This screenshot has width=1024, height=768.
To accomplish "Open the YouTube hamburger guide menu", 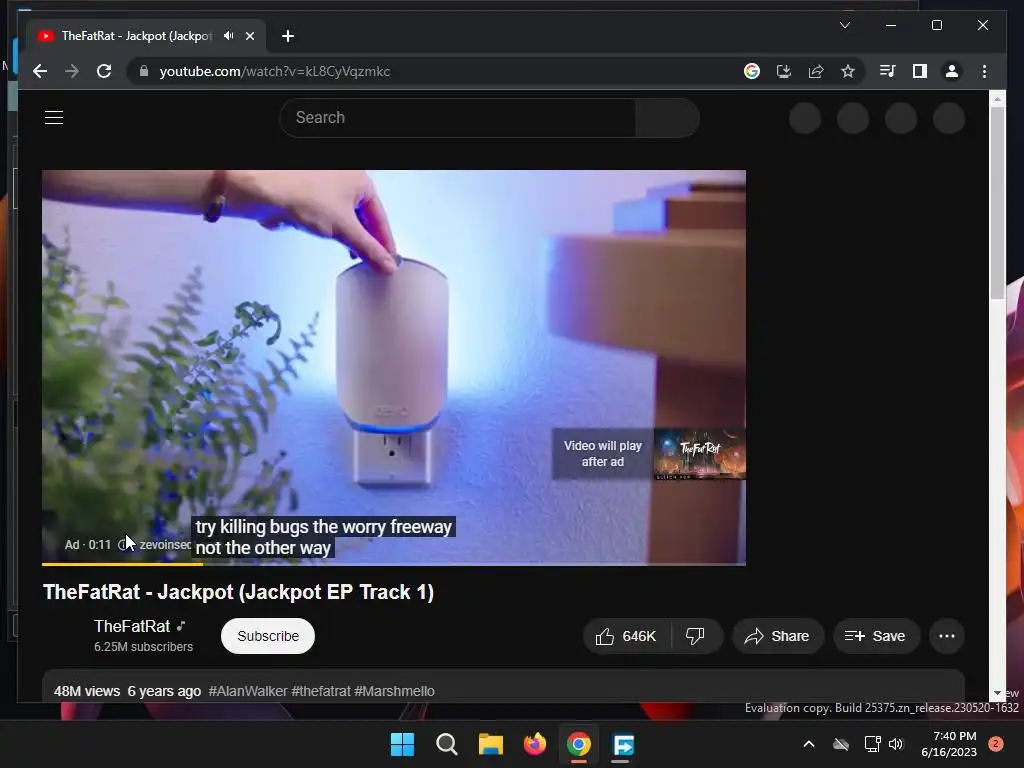I will coord(54,118).
